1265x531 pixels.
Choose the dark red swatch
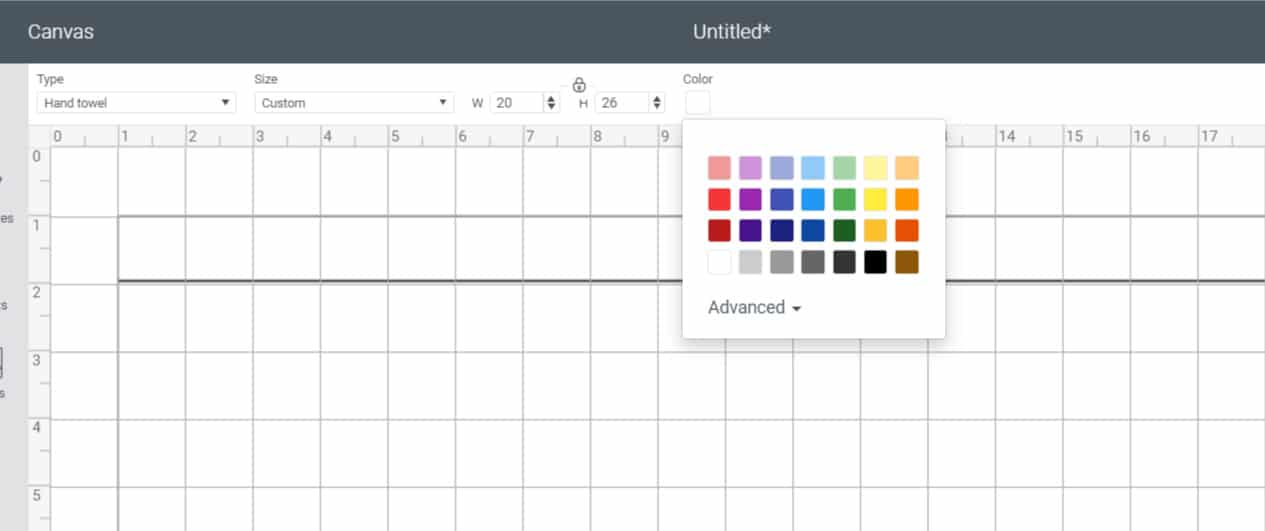click(x=720, y=231)
